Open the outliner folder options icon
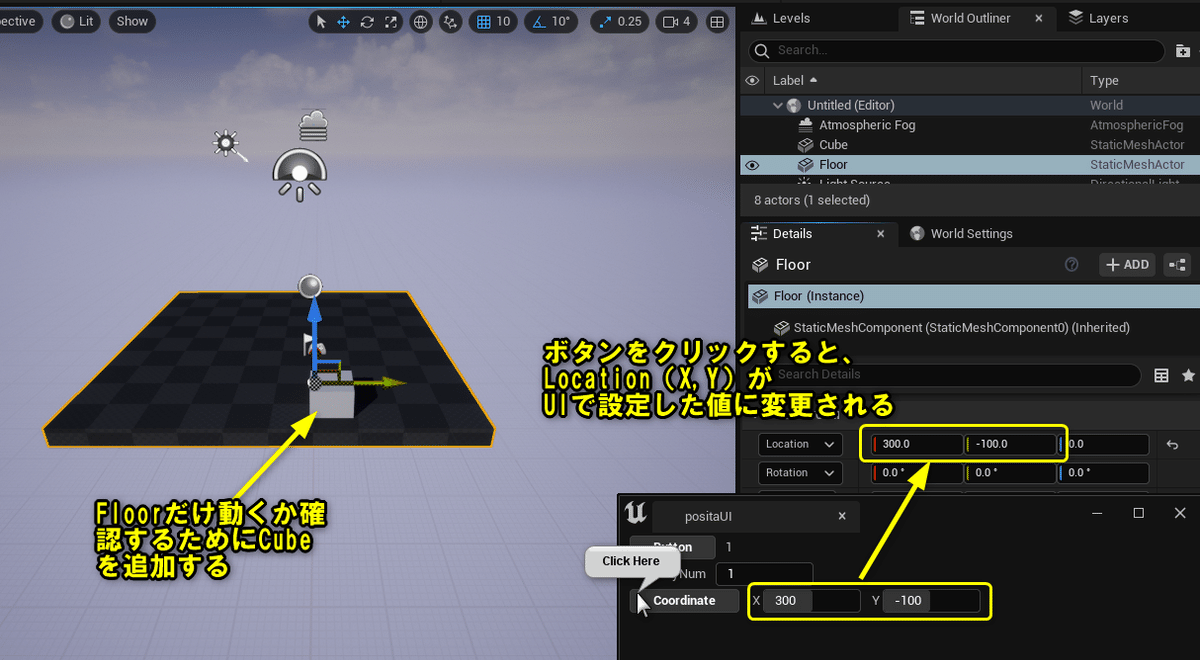 tap(1183, 50)
